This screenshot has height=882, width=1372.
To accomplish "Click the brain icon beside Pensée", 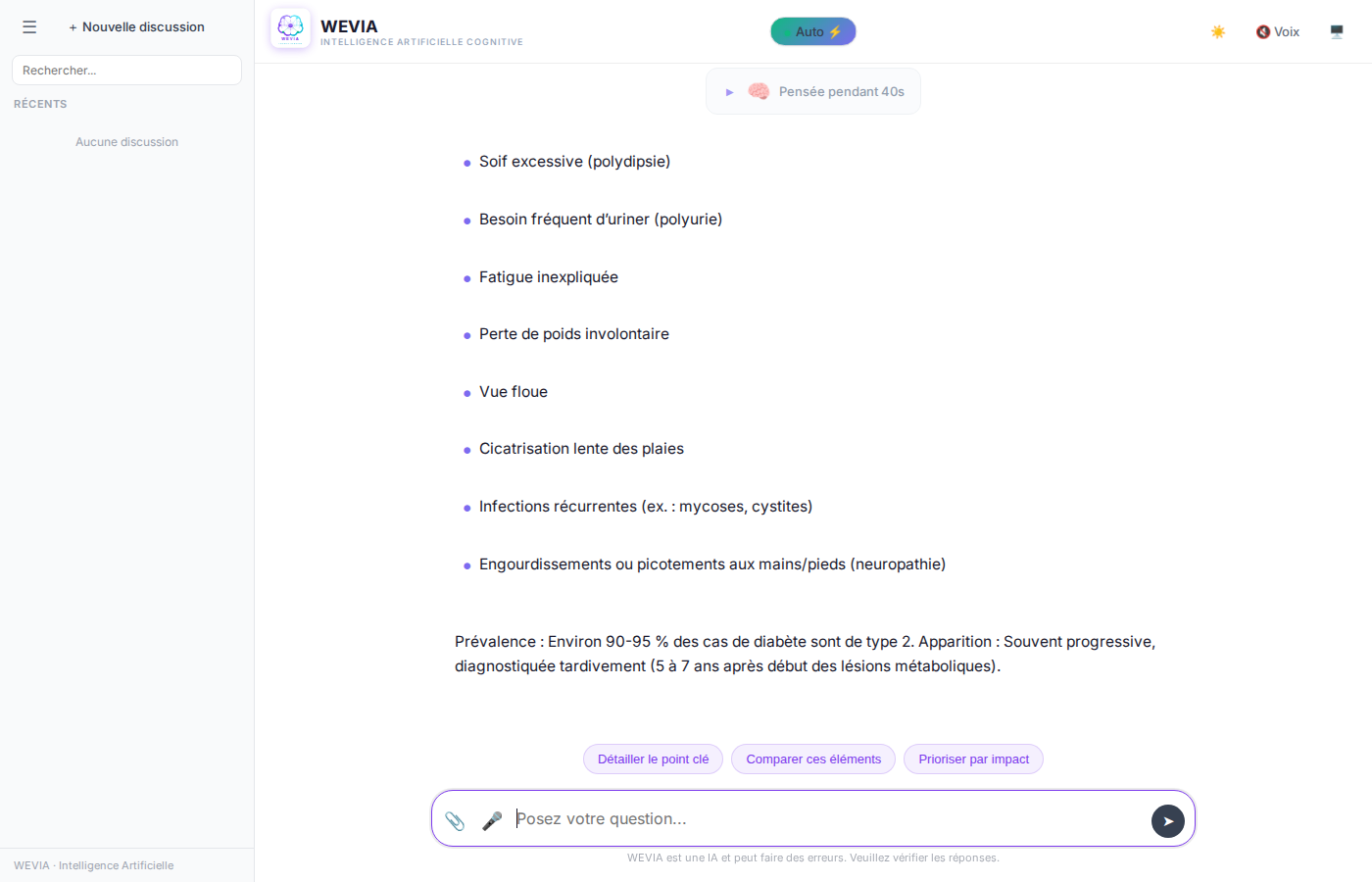I will (x=759, y=91).
